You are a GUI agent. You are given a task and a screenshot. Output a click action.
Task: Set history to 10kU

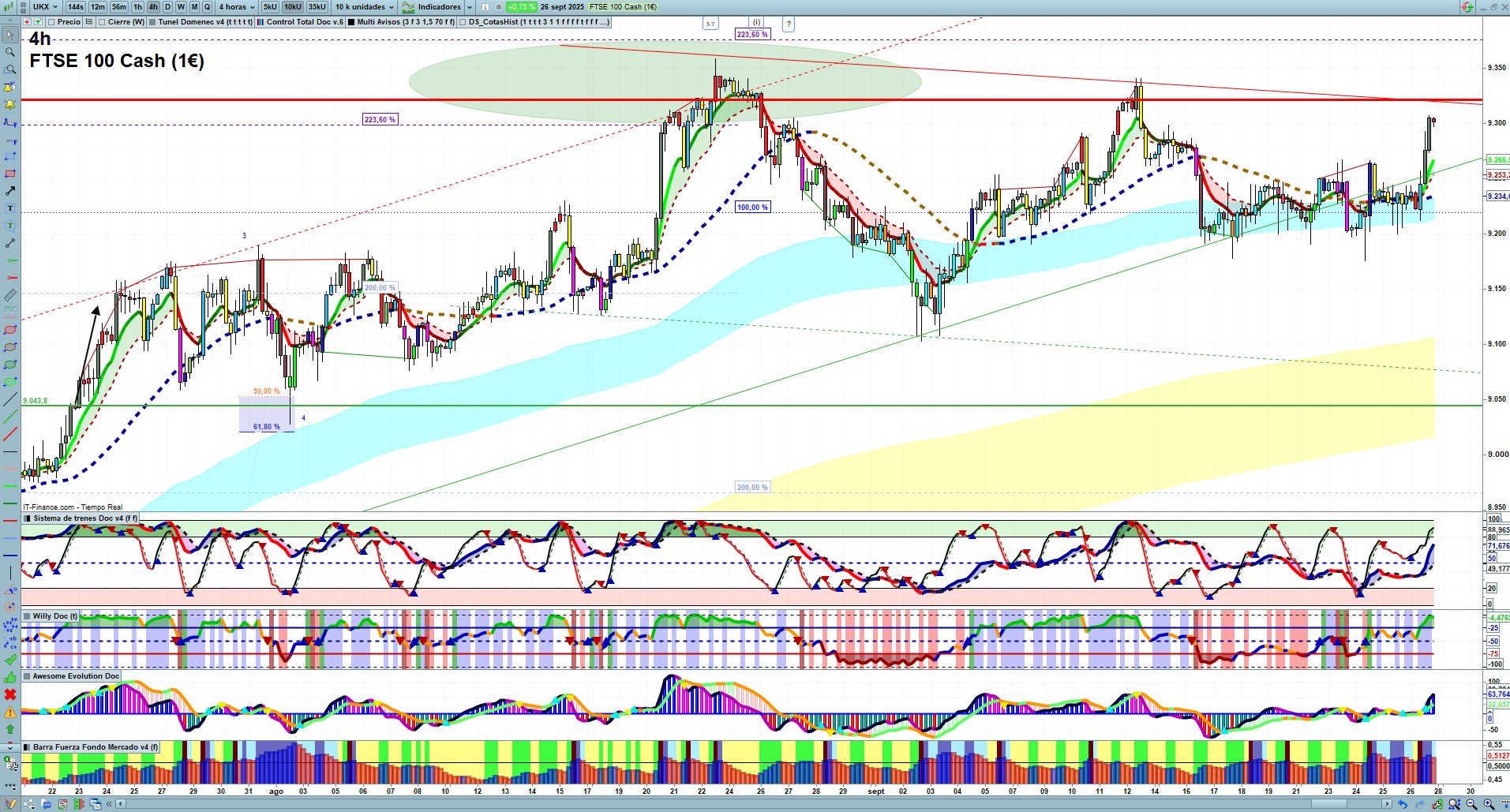click(x=293, y=7)
